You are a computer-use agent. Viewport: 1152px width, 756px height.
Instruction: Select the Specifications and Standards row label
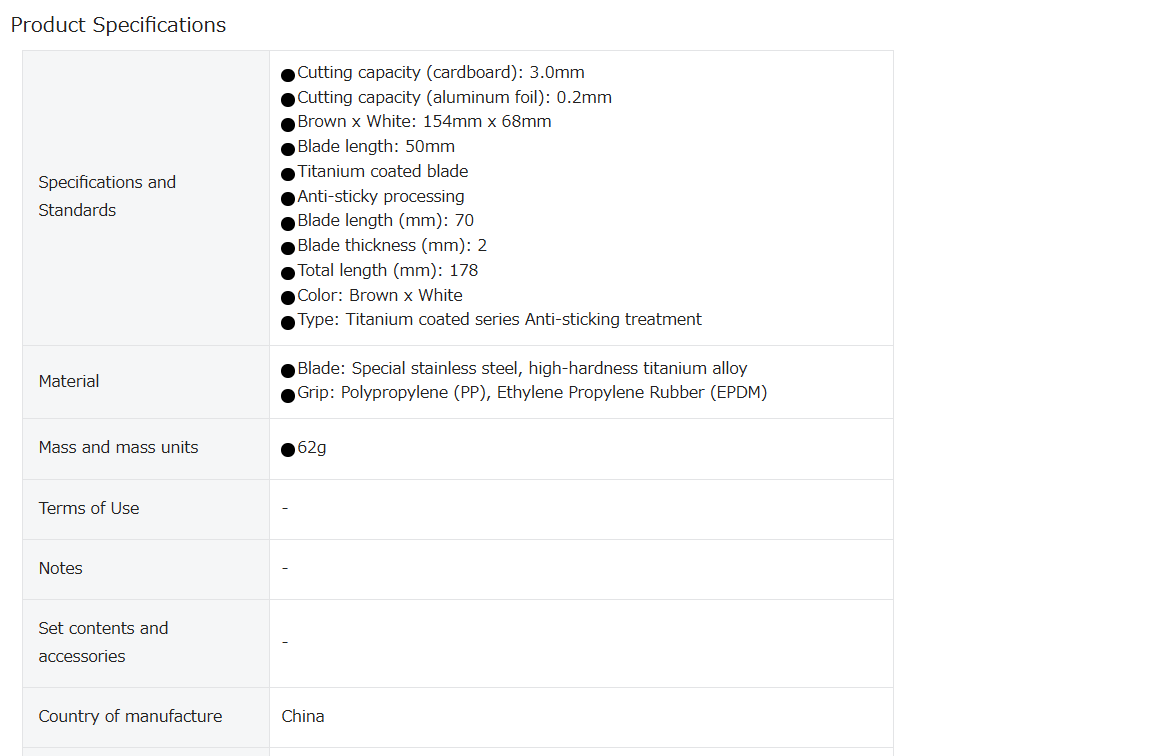107,196
